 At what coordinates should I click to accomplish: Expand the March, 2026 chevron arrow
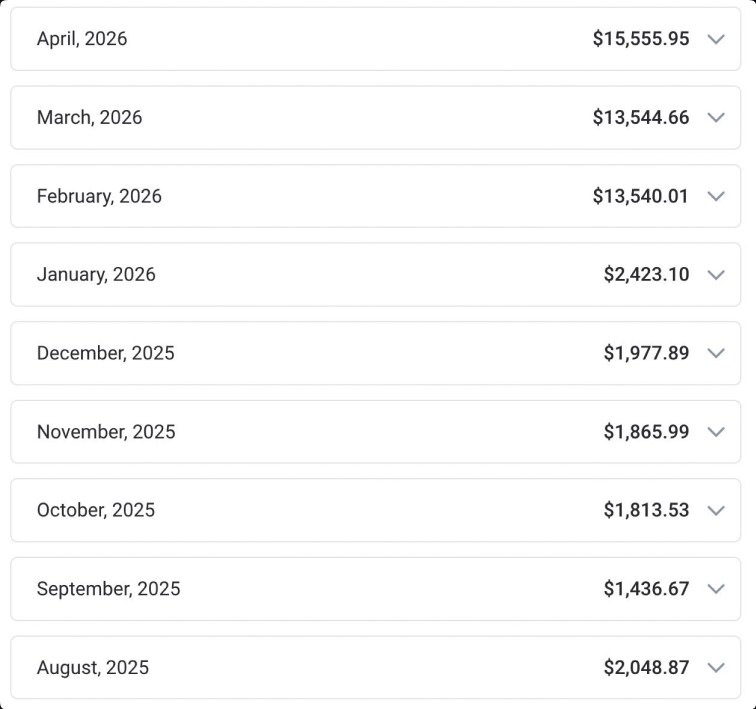pyautogui.click(x=716, y=118)
